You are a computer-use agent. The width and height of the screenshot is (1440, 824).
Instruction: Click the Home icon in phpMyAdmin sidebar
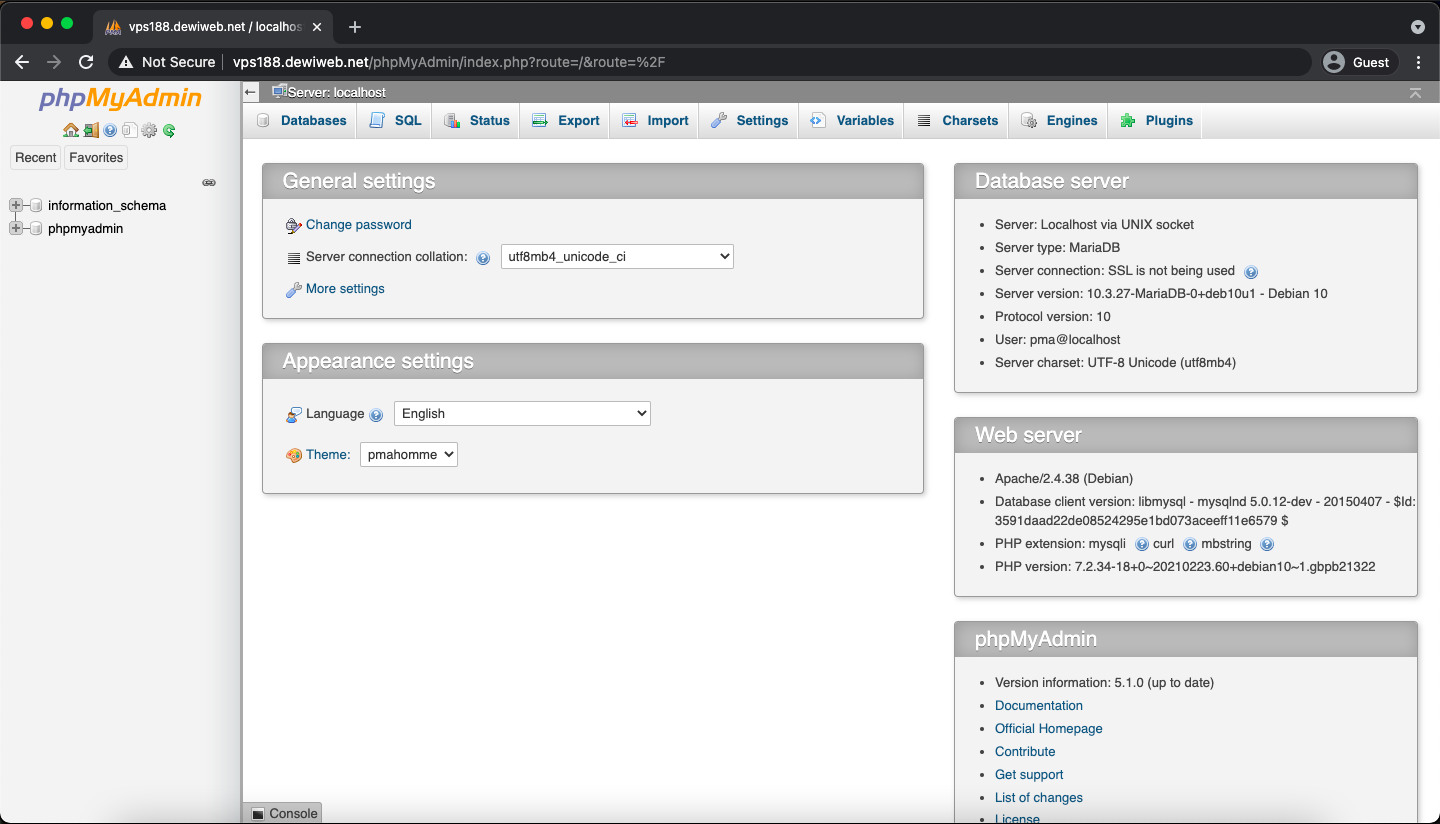70,130
